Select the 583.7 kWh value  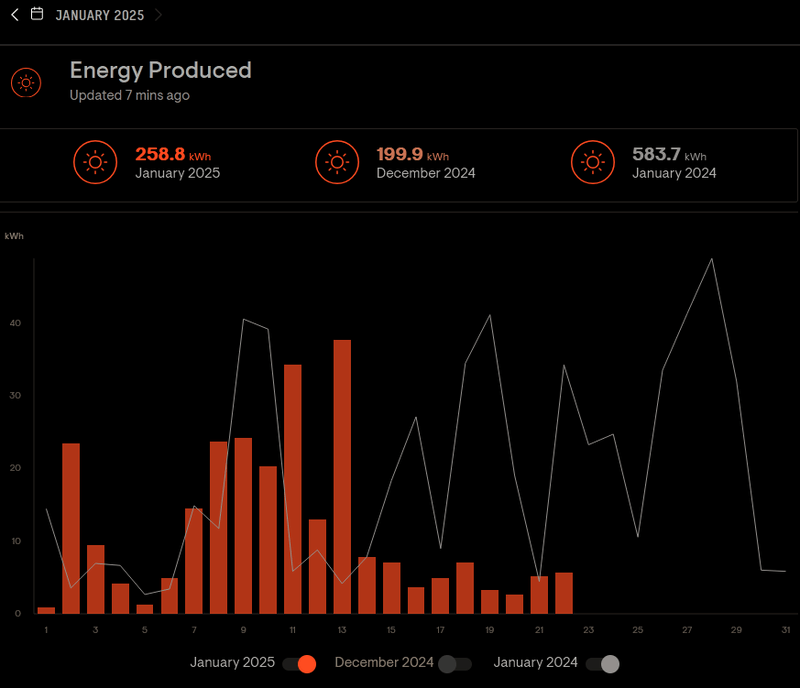(x=669, y=154)
